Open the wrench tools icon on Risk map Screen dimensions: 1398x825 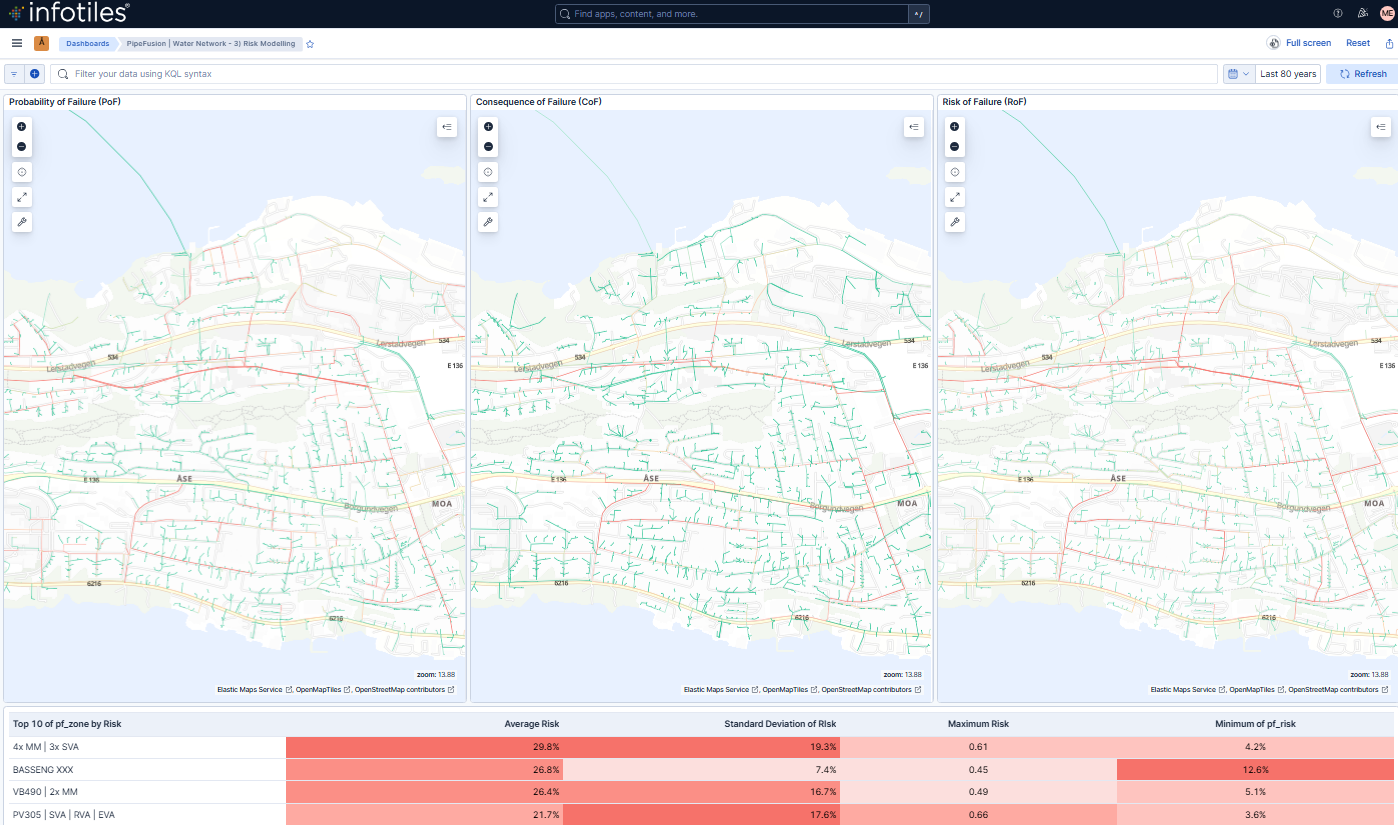tap(955, 221)
